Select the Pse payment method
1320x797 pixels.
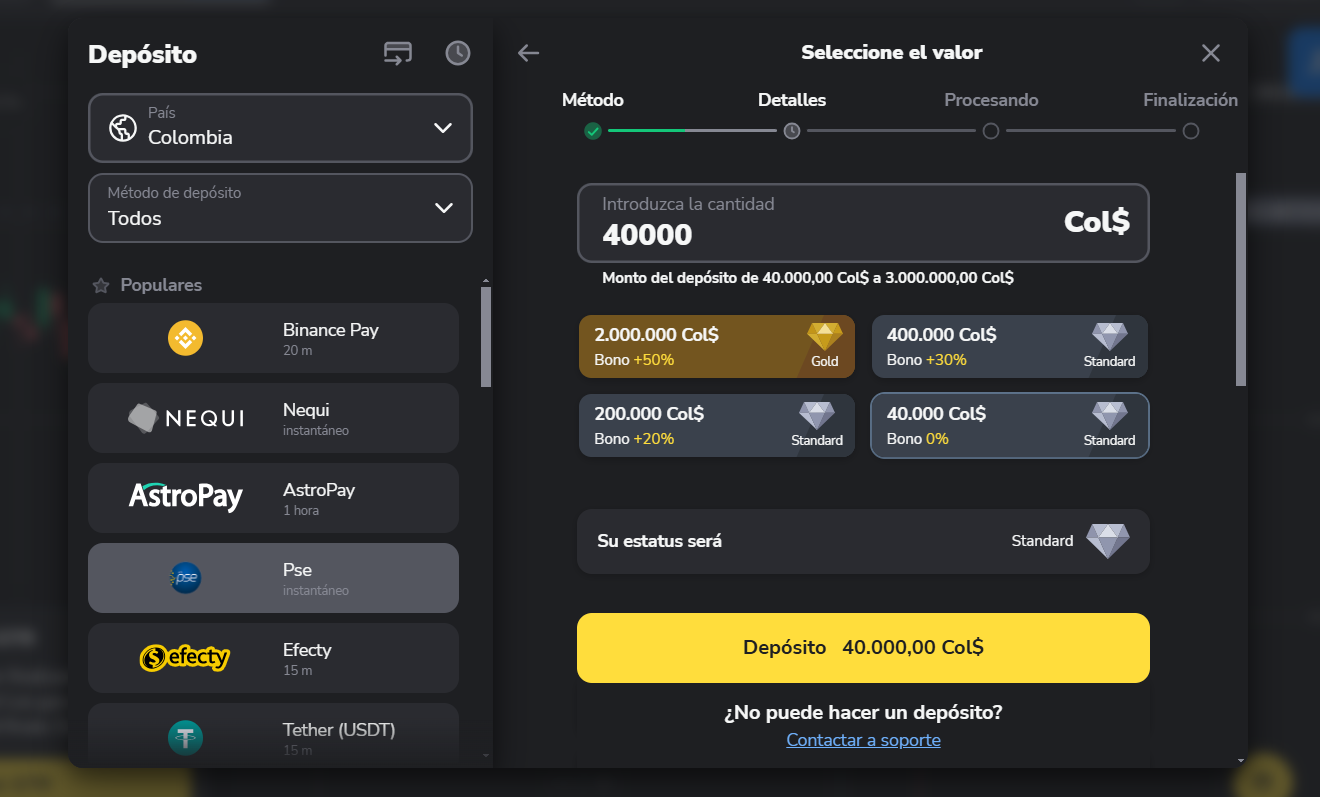click(x=273, y=578)
